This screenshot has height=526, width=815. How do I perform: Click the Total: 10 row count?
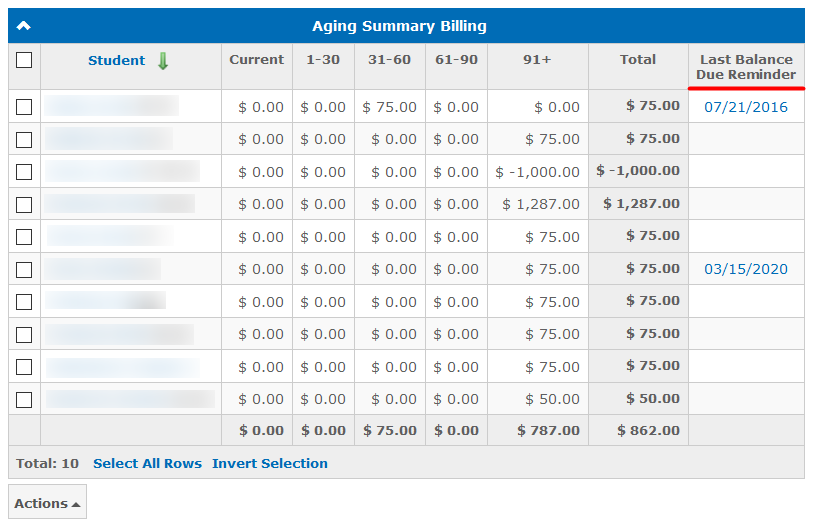click(47, 463)
